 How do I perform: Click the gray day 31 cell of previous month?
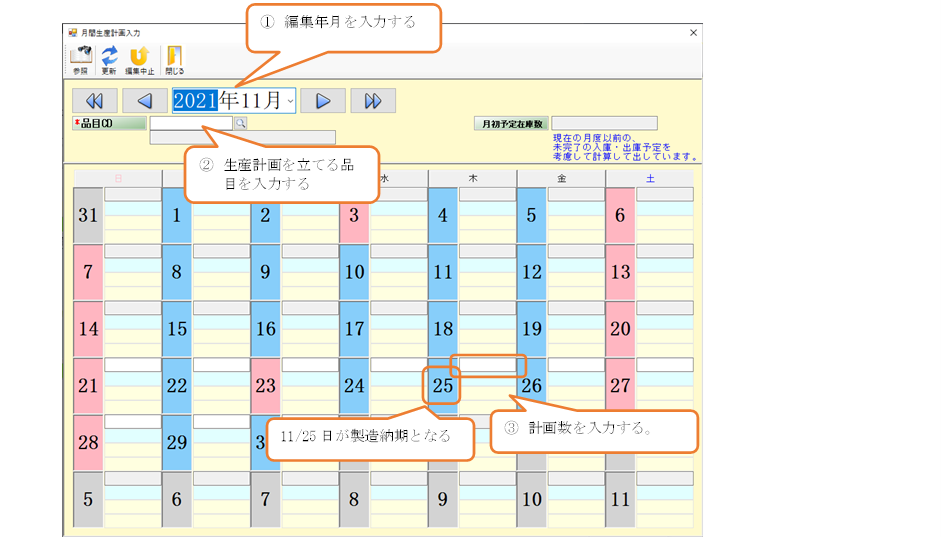click(x=88, y=216)
